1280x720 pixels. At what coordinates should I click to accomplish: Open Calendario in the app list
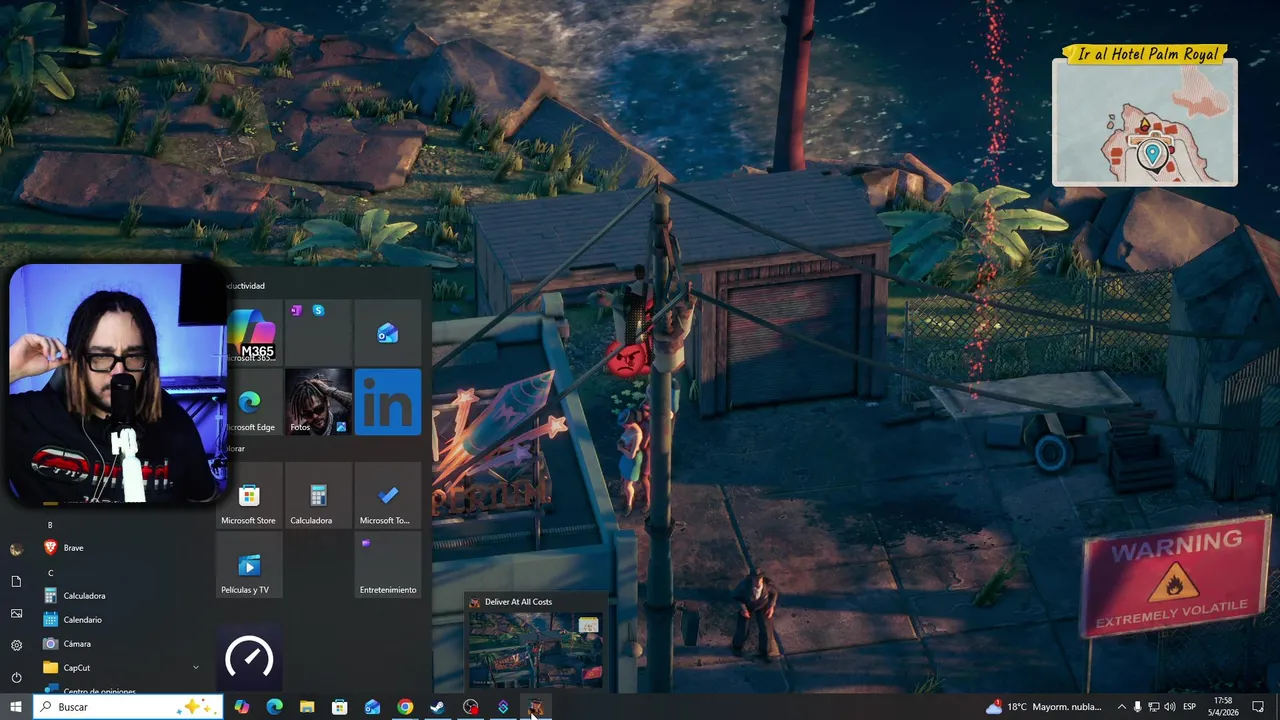[x=120, y=620]
